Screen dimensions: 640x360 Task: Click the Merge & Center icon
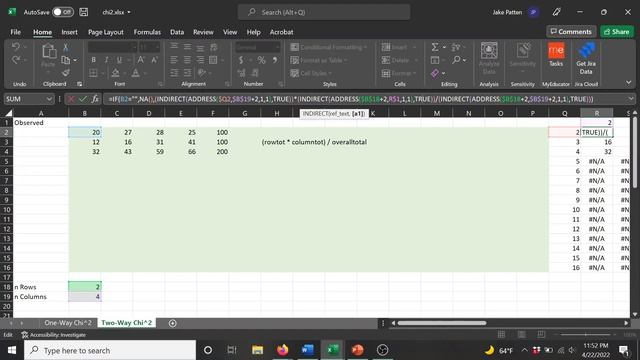pos(213,60)
